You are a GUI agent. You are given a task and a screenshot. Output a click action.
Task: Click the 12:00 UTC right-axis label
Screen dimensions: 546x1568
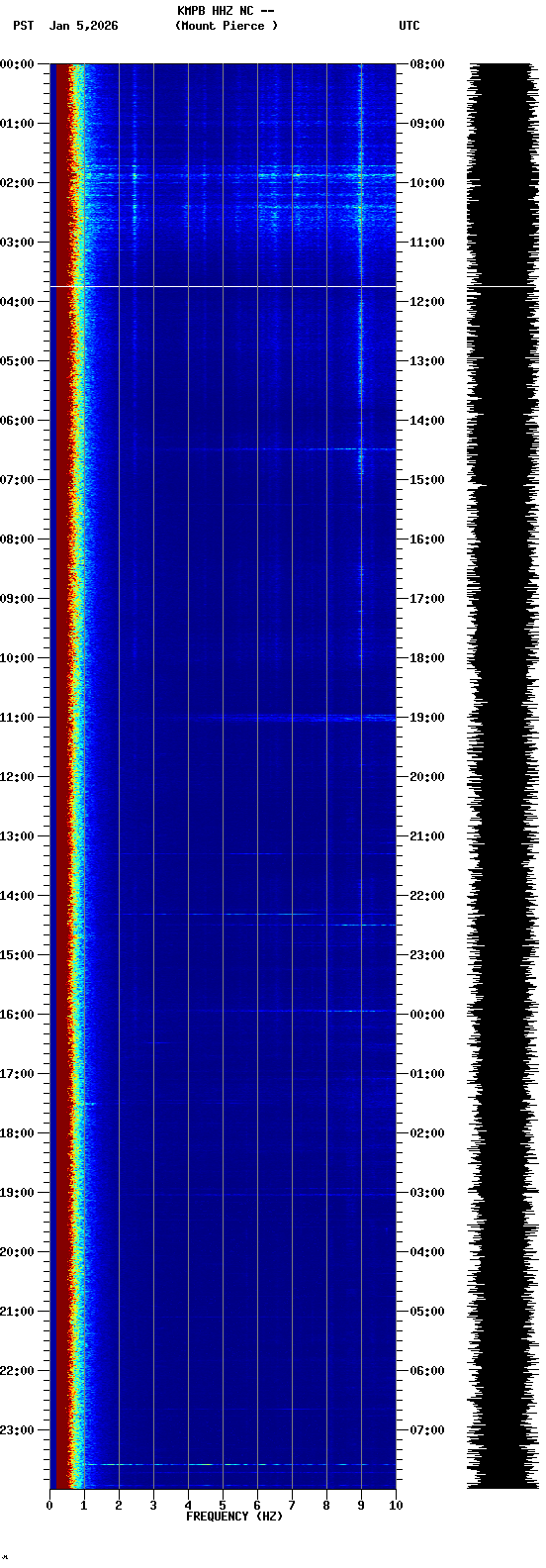(427, 302)
